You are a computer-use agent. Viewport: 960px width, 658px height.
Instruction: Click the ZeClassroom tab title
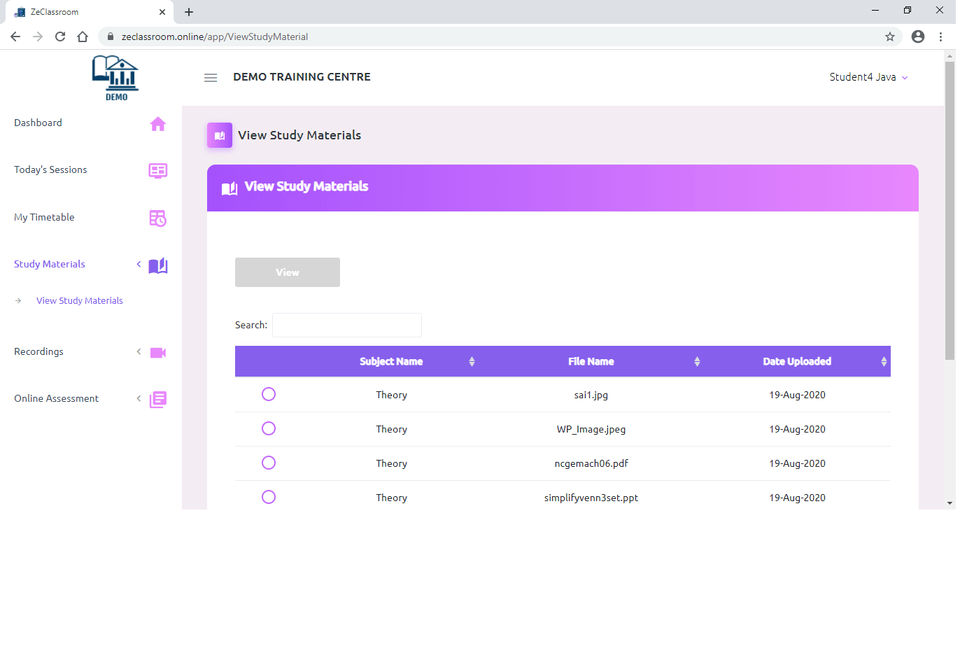click(54, 12)
